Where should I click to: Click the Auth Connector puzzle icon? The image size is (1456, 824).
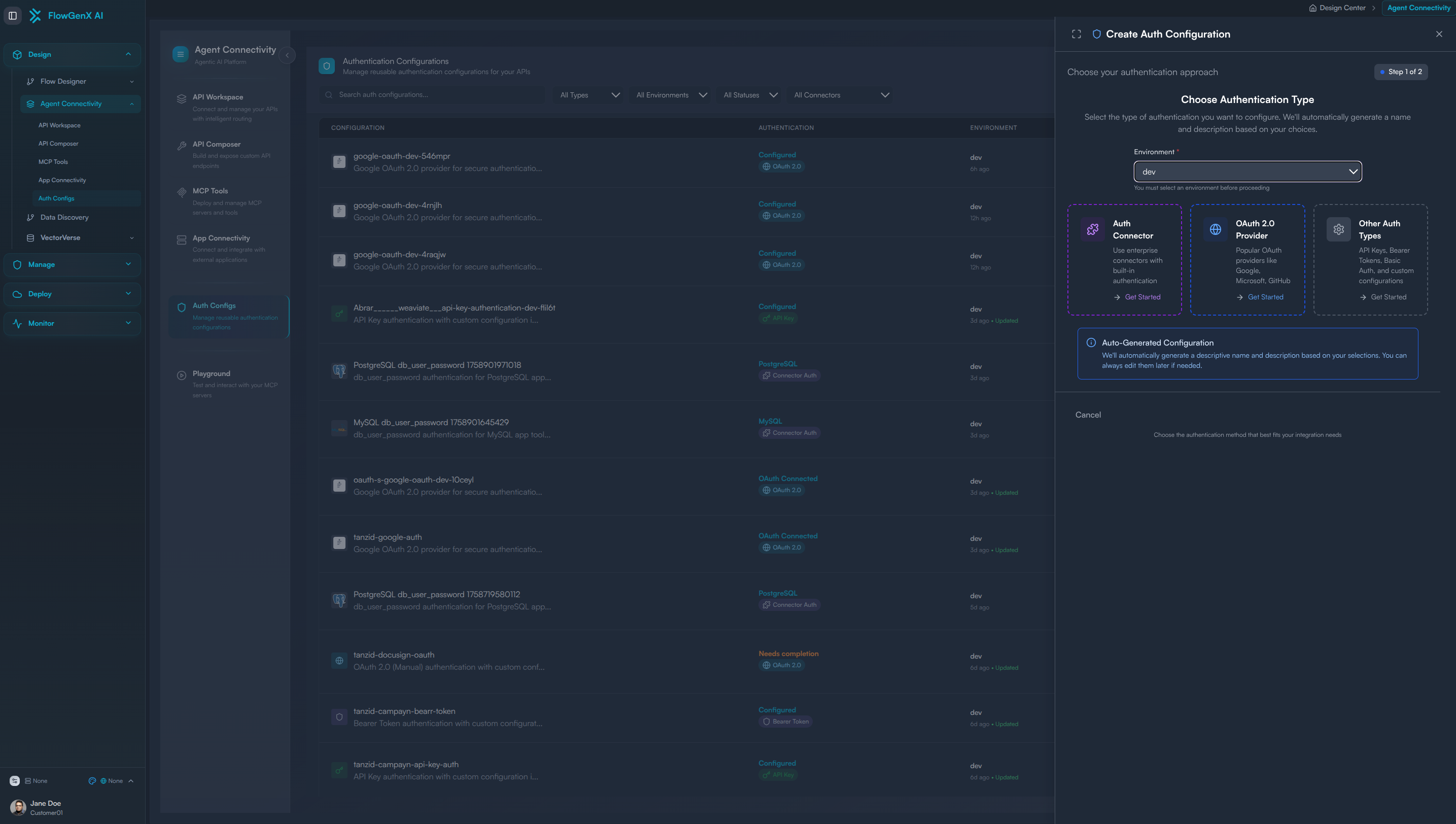click(1092, 229)
